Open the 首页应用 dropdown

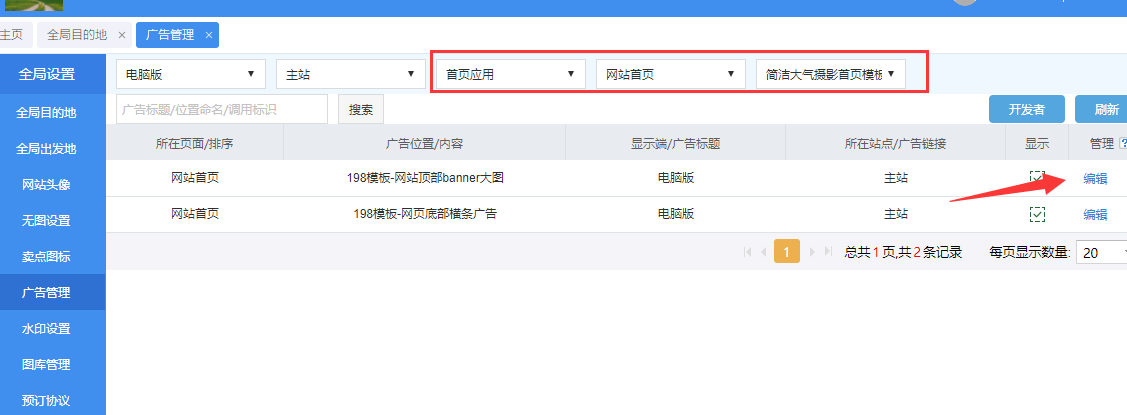pyautogui.click(x=510, y=74)
